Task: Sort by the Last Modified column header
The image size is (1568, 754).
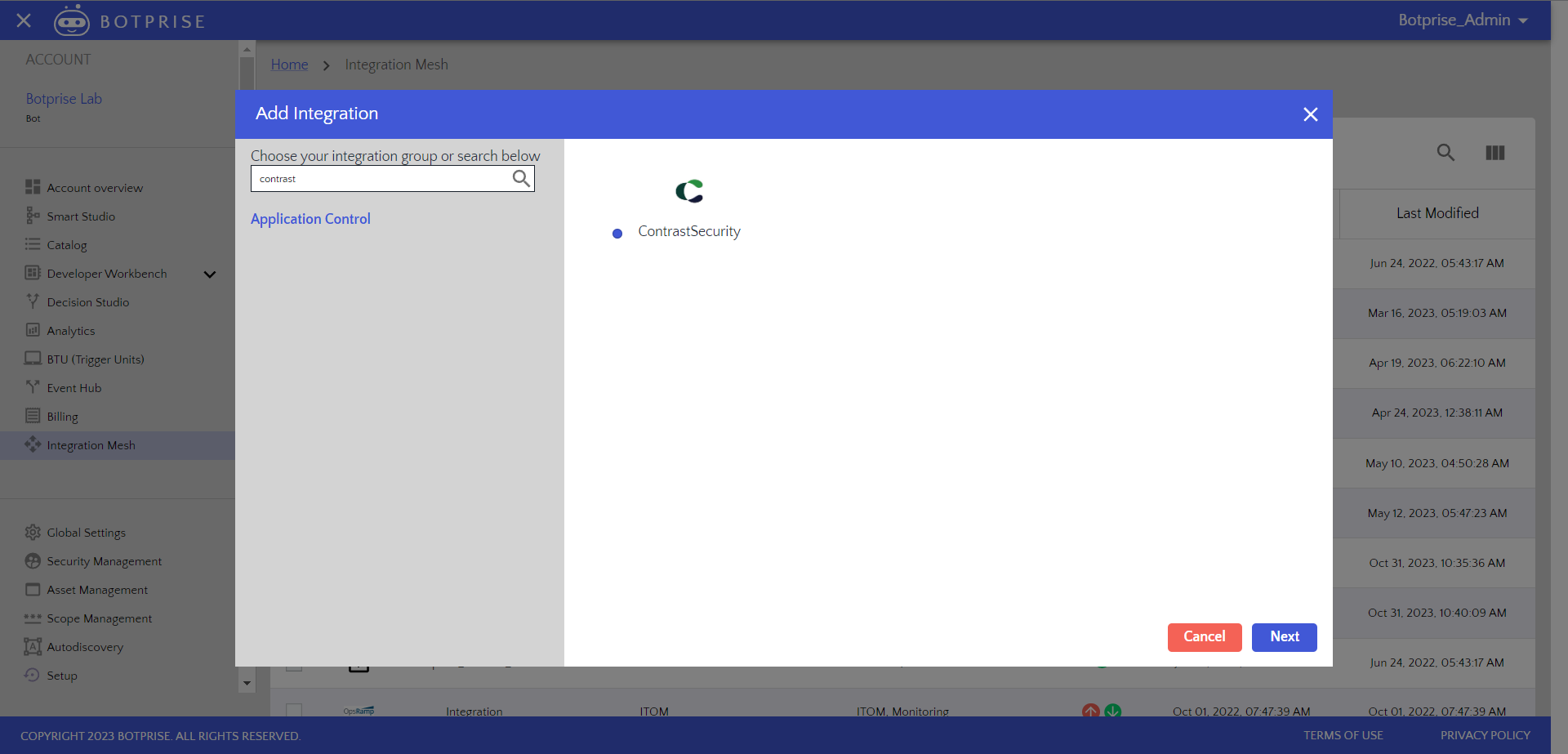Action: click(1437, 213)
